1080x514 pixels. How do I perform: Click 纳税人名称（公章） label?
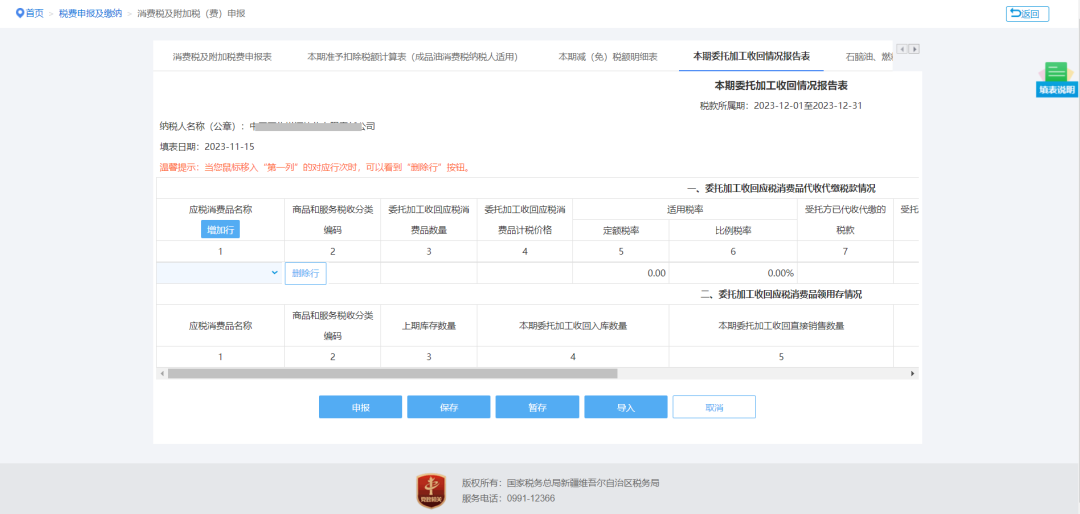point(202,126)
